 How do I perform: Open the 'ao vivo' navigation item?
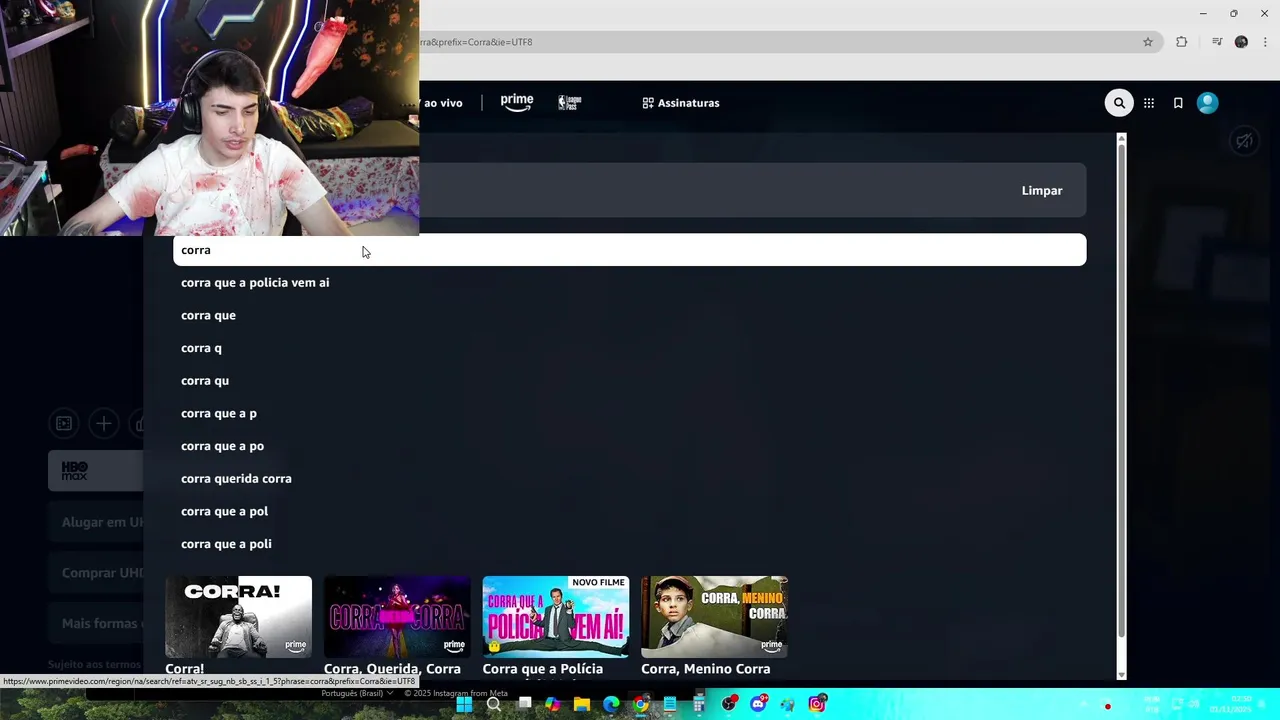point(443,103)
